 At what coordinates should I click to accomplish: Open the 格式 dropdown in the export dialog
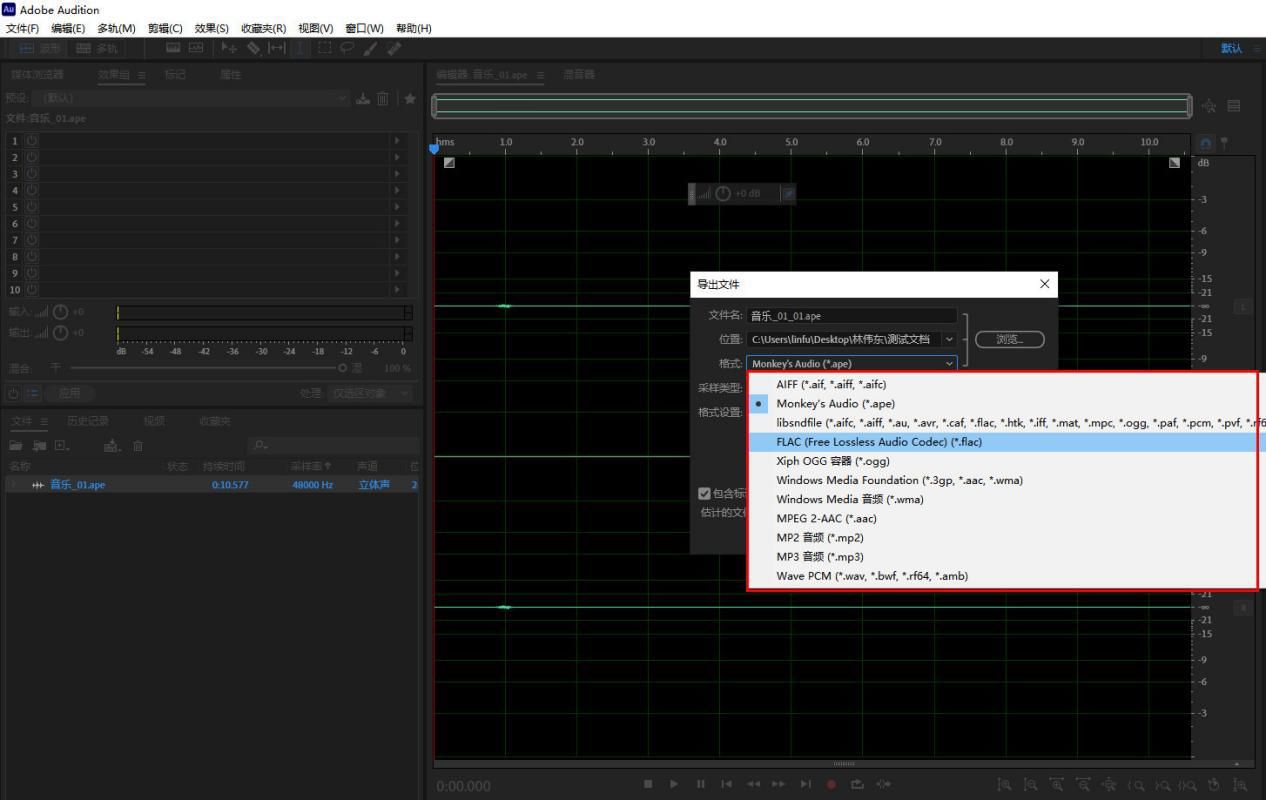click(949, 363)
